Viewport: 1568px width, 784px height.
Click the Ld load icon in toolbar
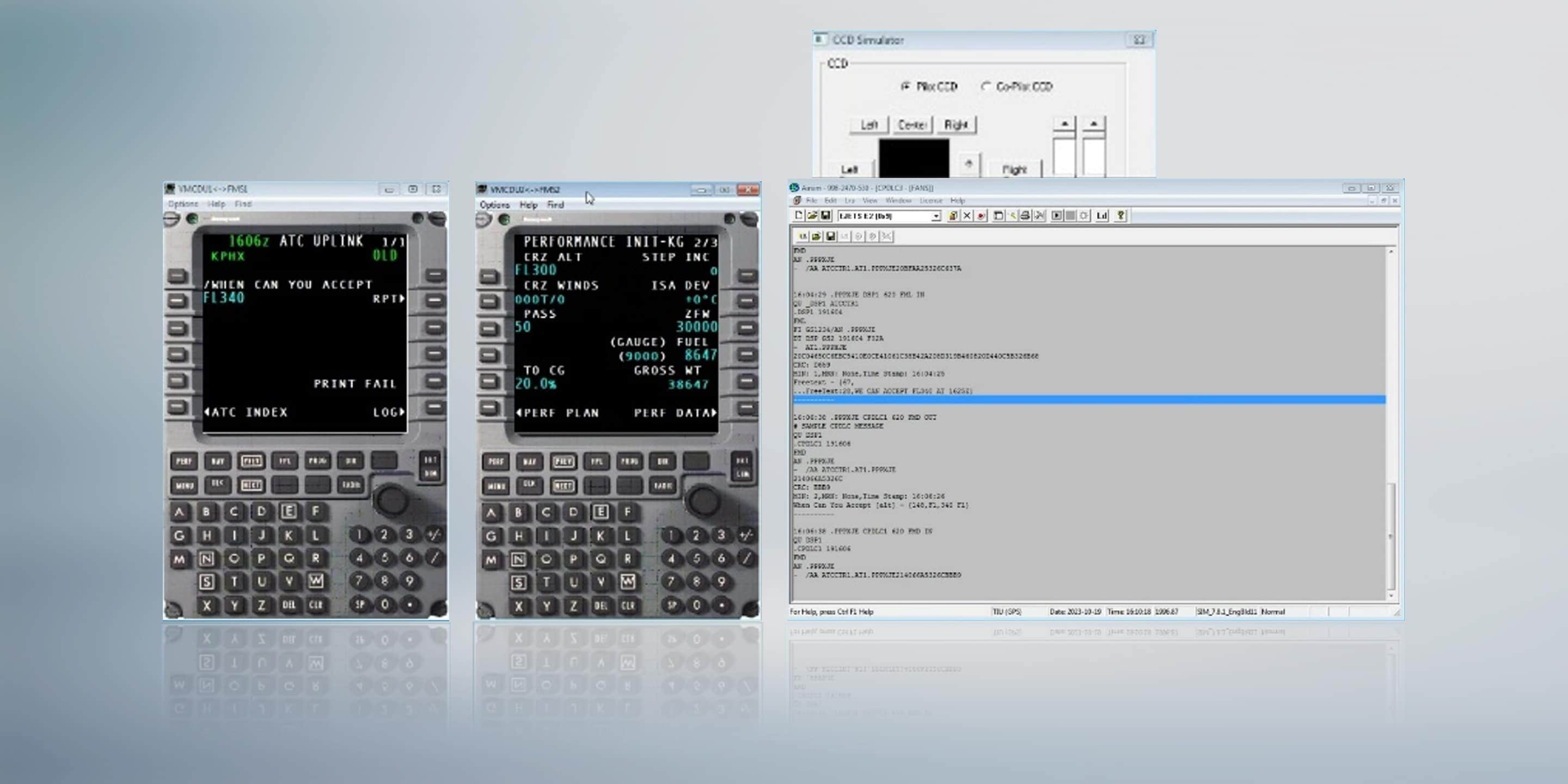1102,216
